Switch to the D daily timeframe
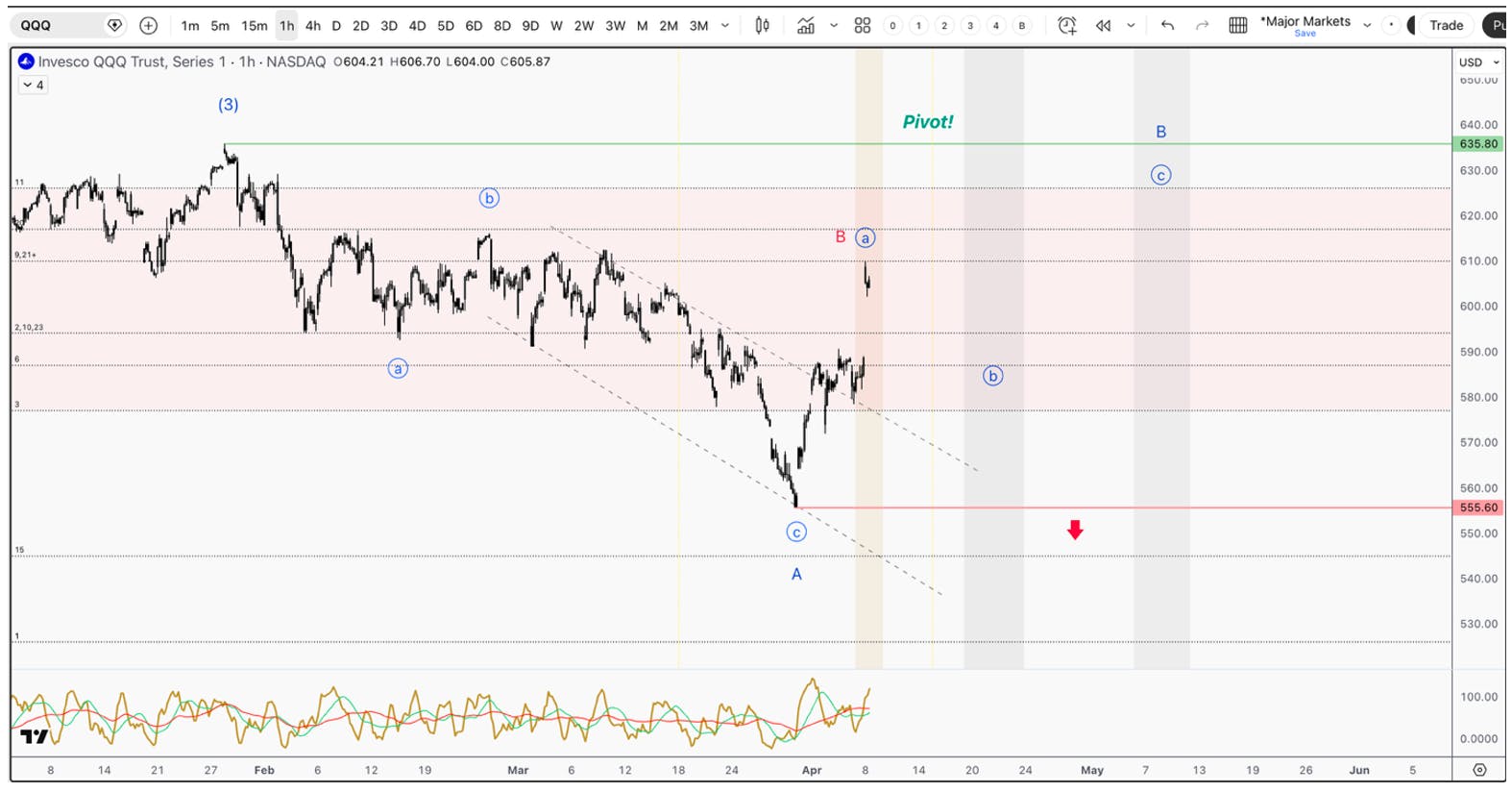Screen dimensions: 1512x792 tap(336, 26)
